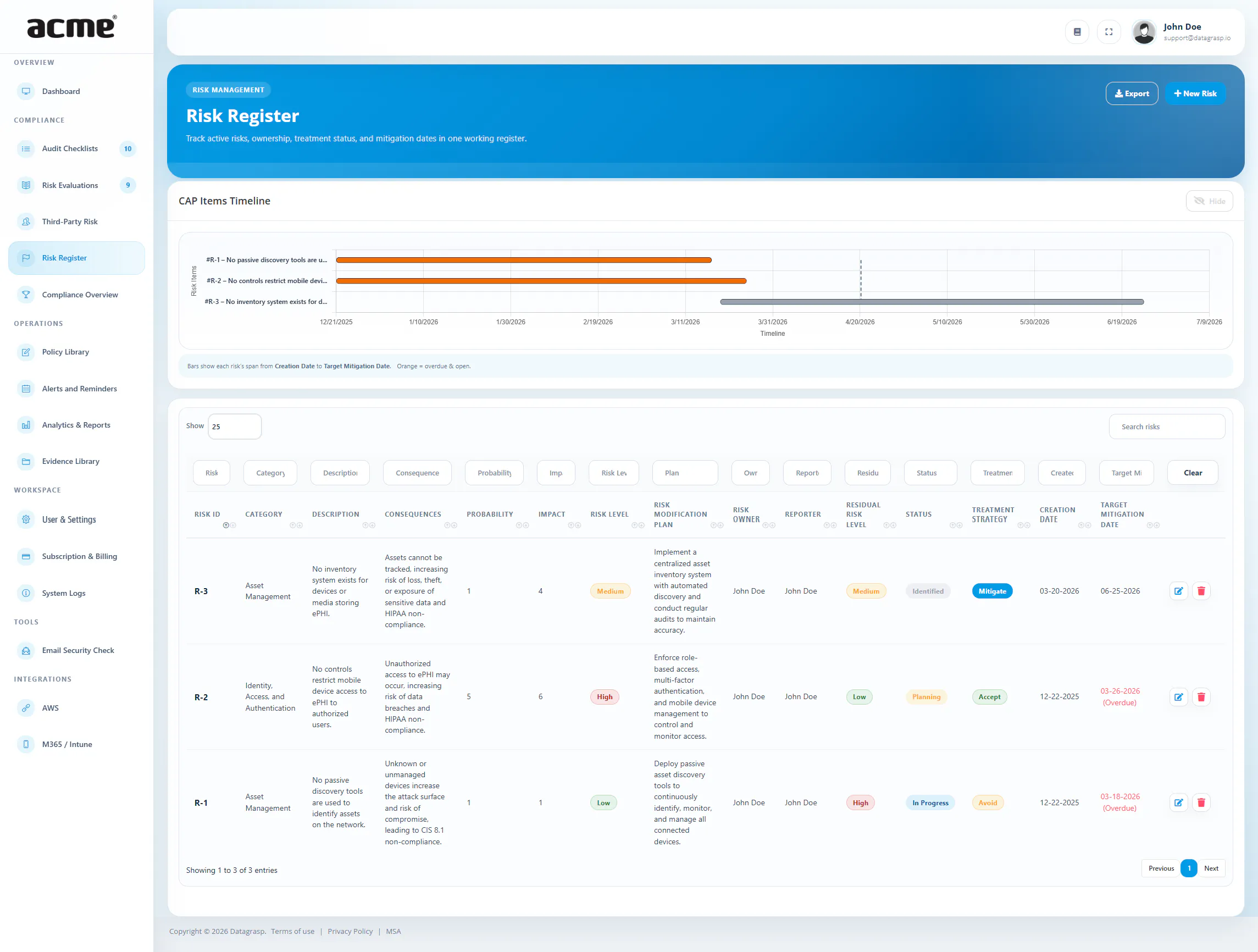This screenshot has width=1258, height=952.
Task: Select the R-2 orange timeline bar
Action: pos(541,281)
